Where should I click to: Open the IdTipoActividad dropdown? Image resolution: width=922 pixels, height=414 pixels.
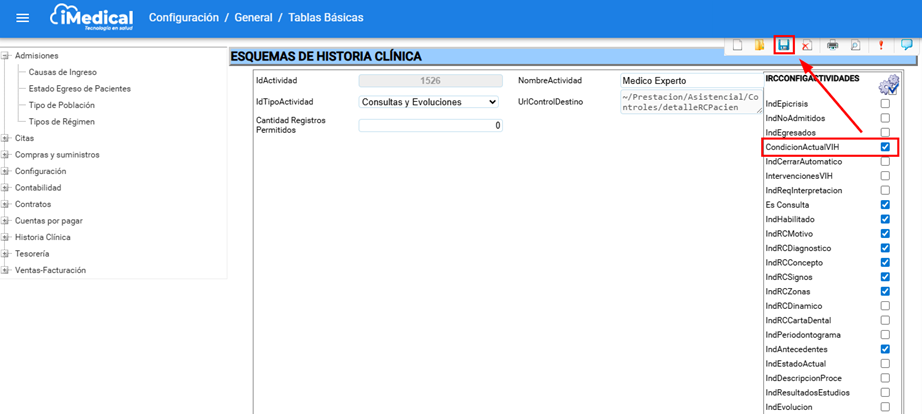click(x=428, y=101)
